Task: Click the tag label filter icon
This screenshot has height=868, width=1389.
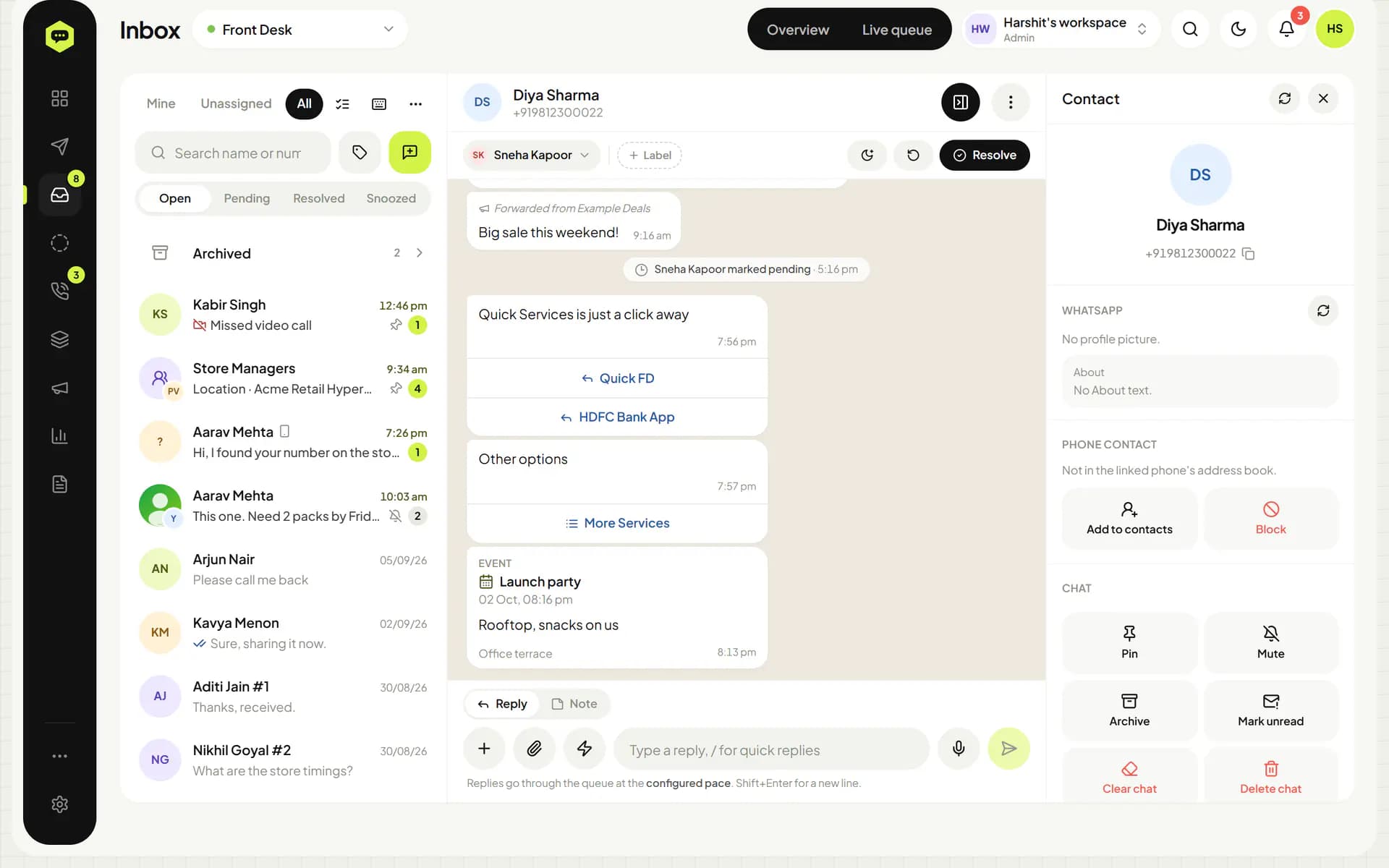Action: tap(360, 153)
